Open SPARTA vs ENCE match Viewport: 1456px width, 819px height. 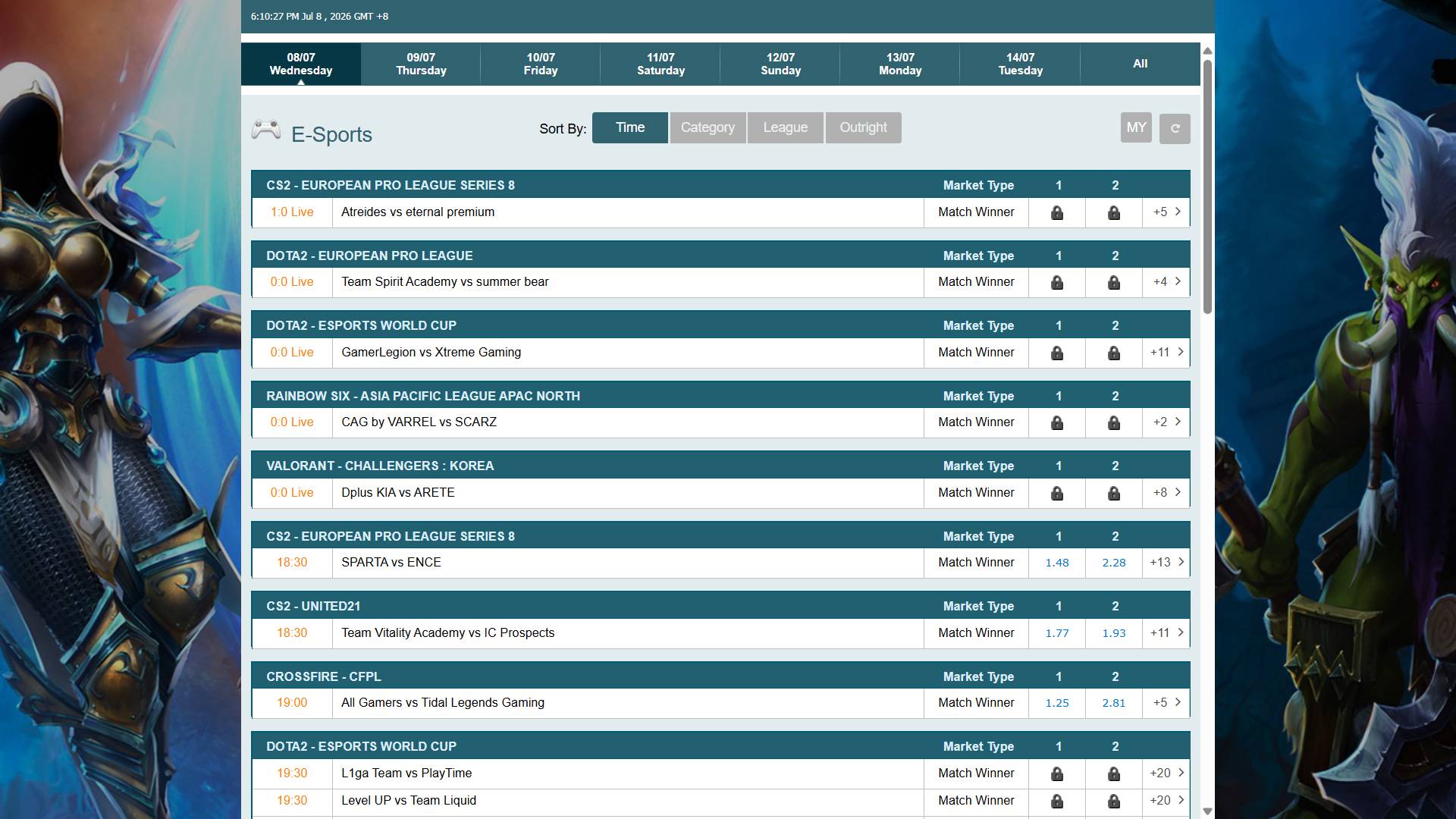(391, 563)
